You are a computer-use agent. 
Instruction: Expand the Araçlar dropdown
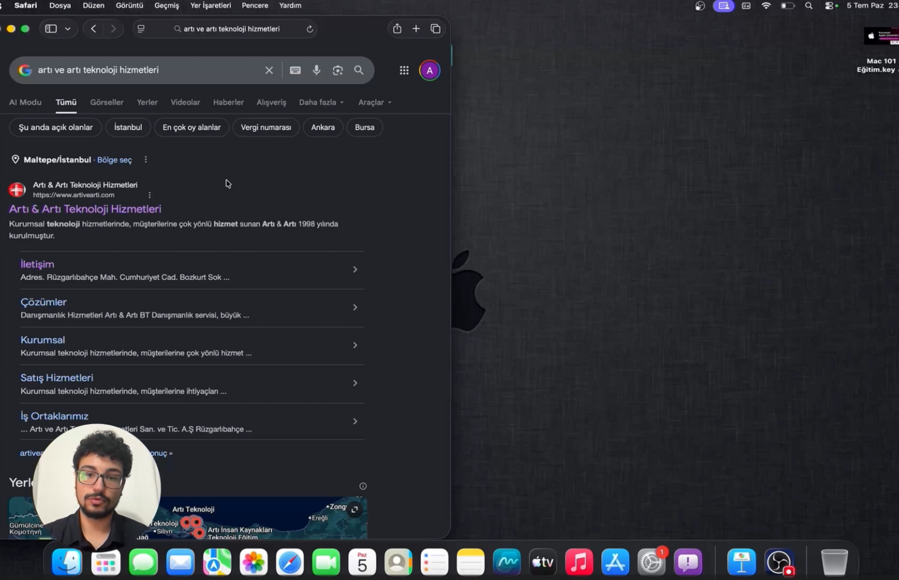375,102
